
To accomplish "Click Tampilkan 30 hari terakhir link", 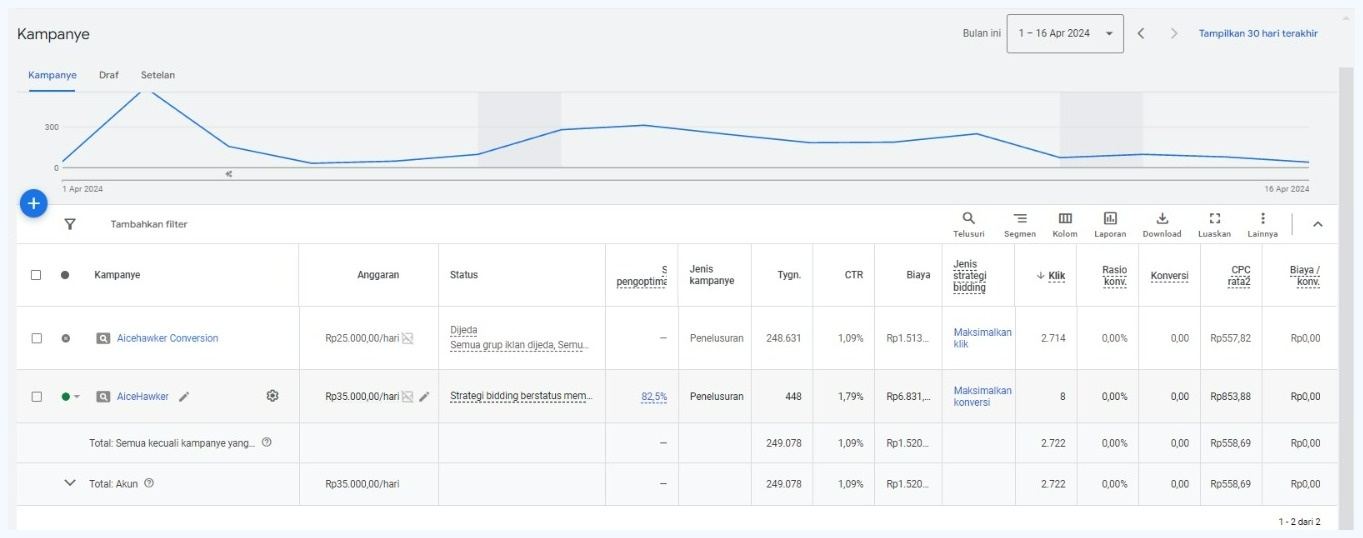I will click(x=1258, y=33).
